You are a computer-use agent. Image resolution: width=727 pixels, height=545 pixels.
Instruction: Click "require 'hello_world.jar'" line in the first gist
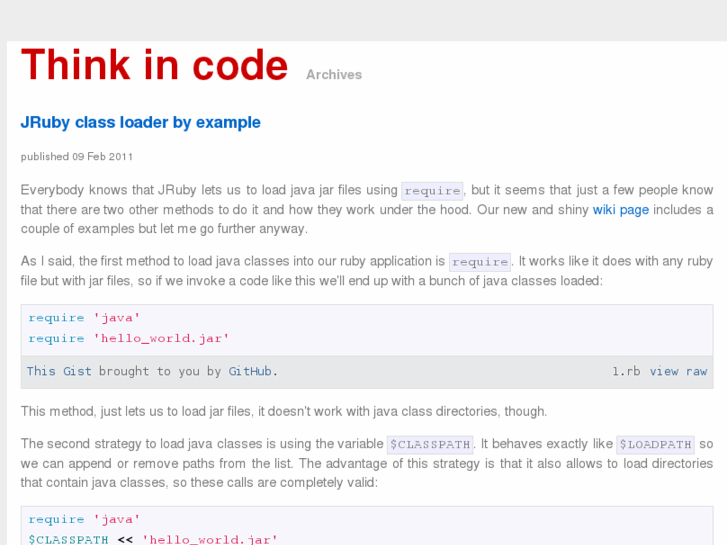point(129,338)
